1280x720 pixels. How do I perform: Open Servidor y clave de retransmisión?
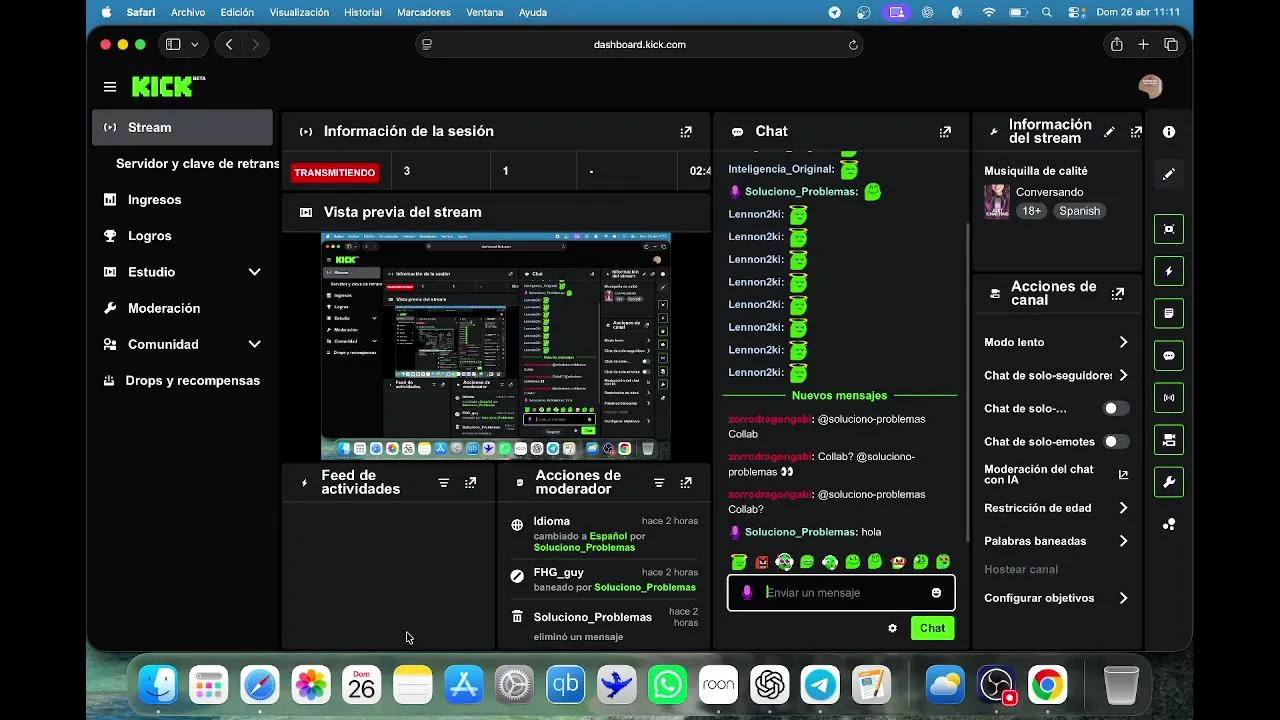tap(196, 164)
